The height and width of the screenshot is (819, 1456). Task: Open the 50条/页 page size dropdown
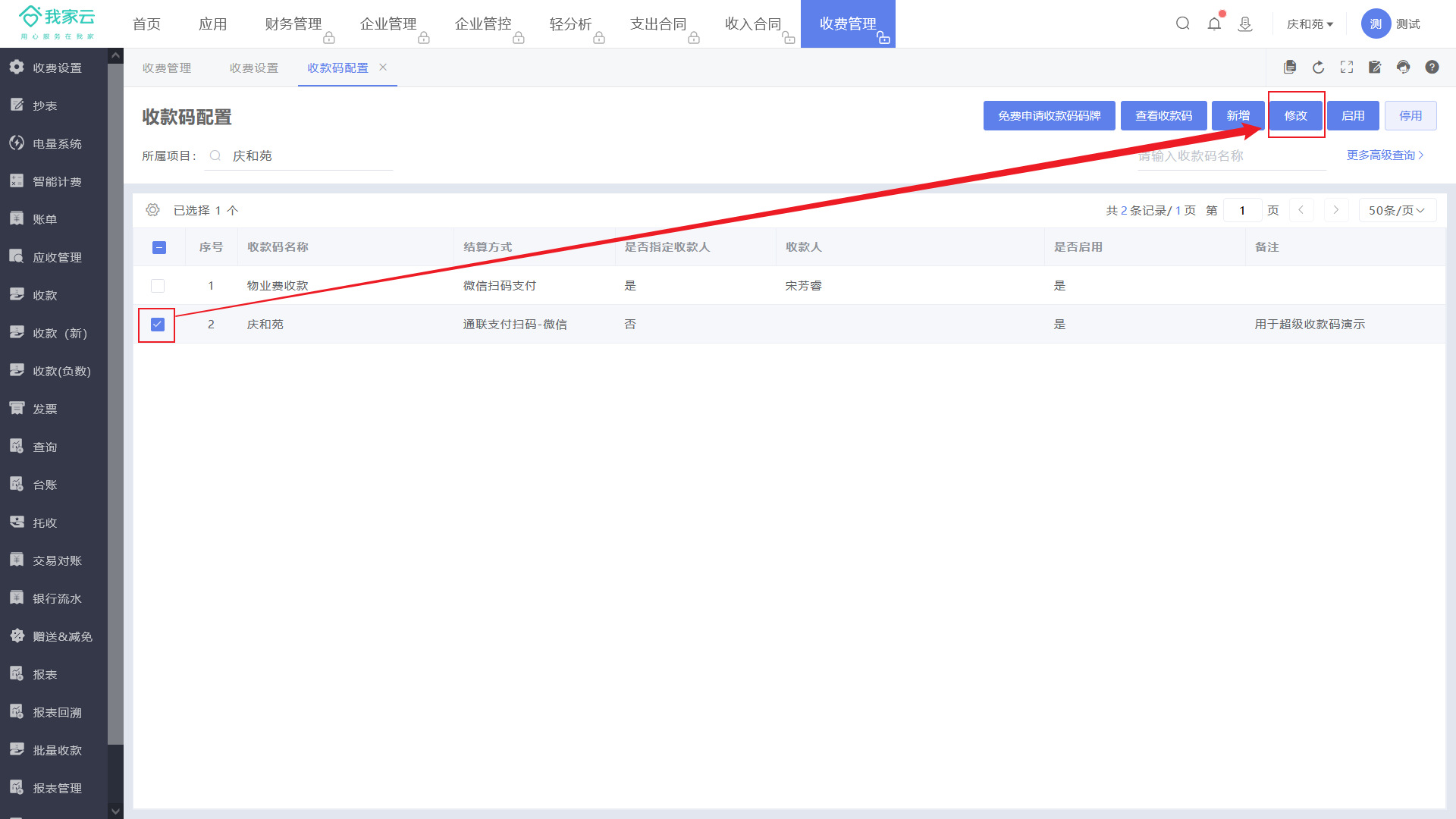point(1397,210)
